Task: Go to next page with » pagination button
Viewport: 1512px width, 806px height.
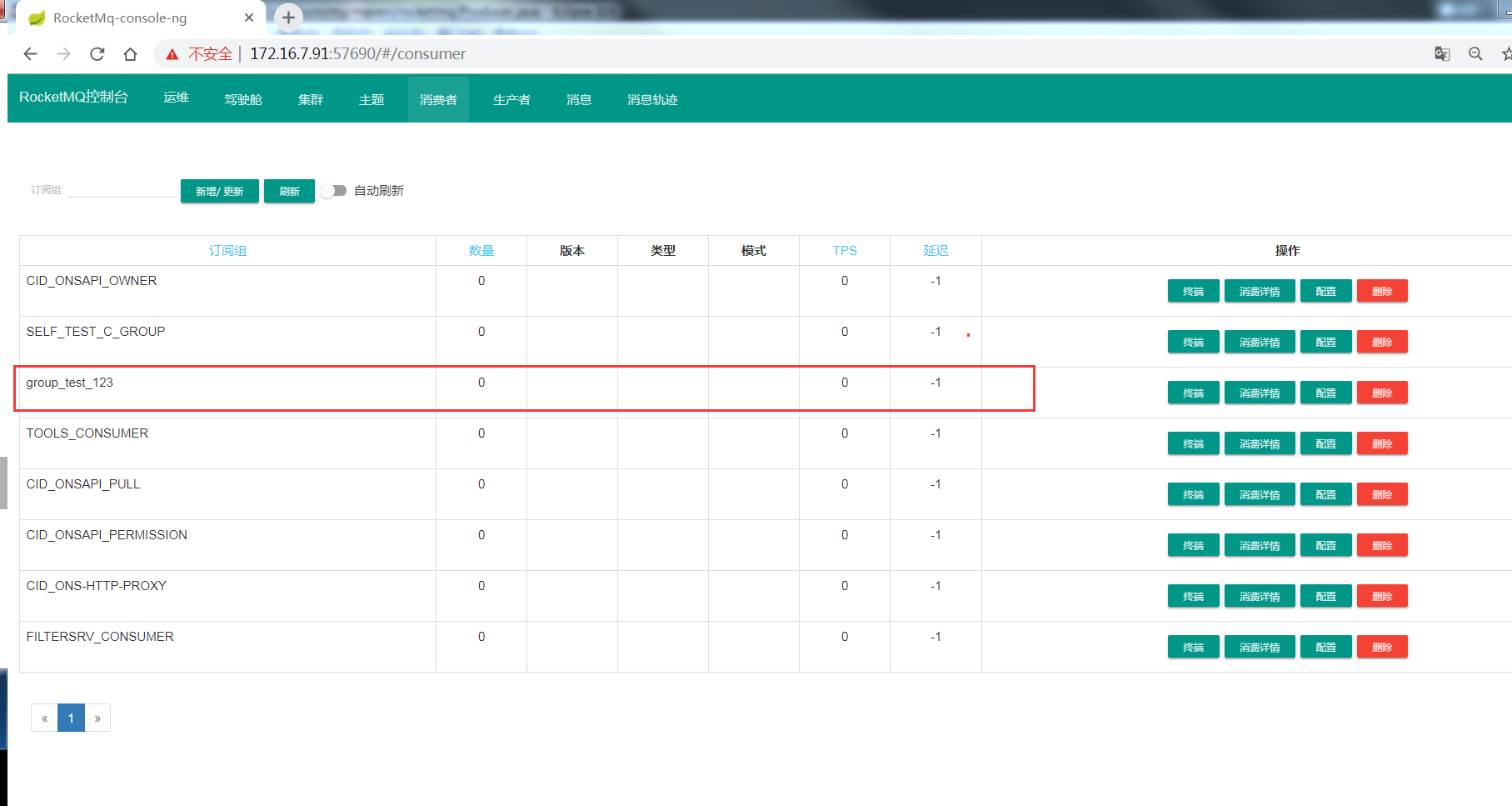Action: click(97, 718)
